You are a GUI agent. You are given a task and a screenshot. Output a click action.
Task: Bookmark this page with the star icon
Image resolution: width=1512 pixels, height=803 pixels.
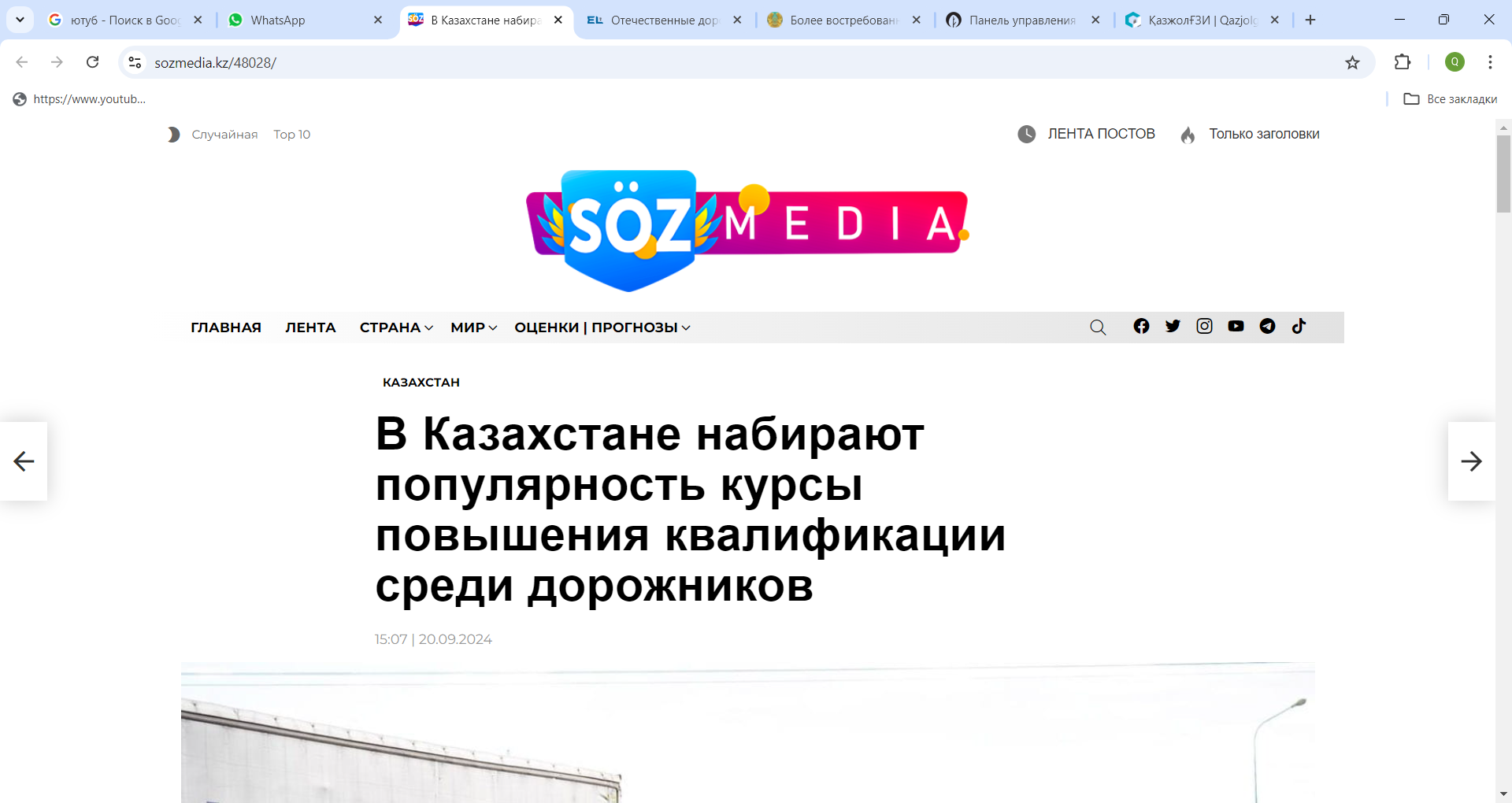pos(1352,63)
